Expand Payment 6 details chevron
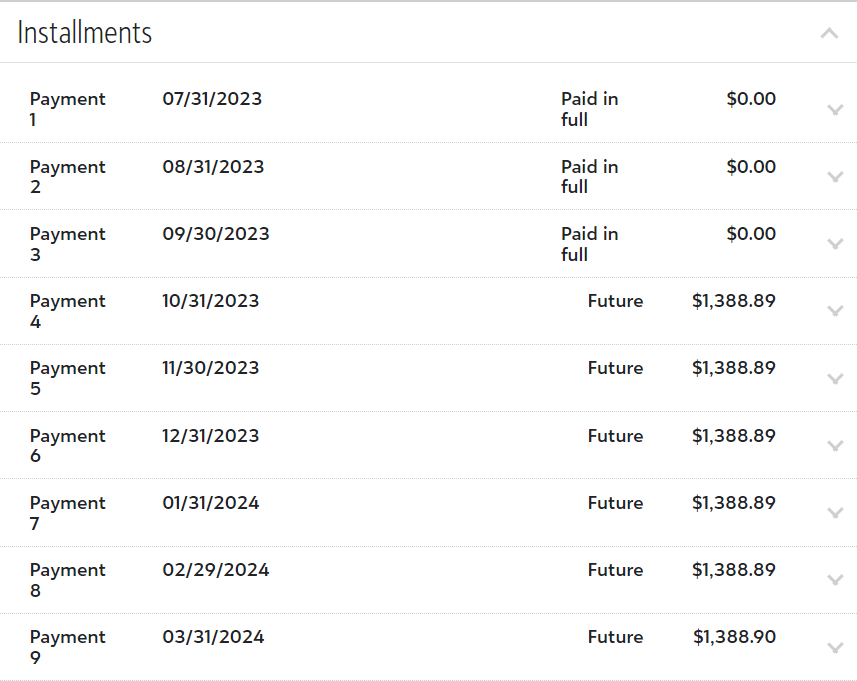 point(836,446)
